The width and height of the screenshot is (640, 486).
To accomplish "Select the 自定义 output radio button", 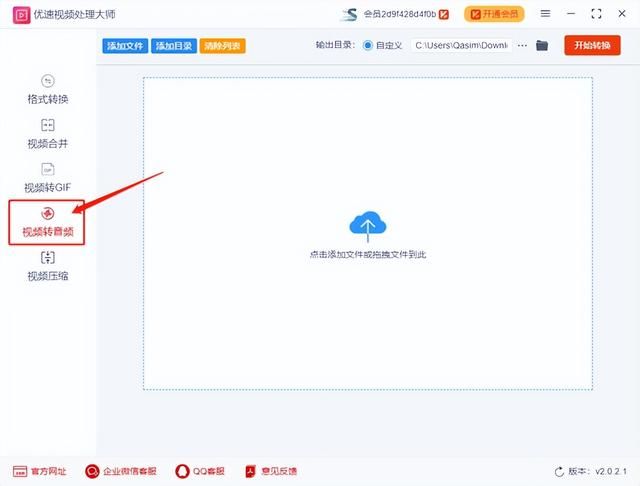I will (x=368, y=45).
